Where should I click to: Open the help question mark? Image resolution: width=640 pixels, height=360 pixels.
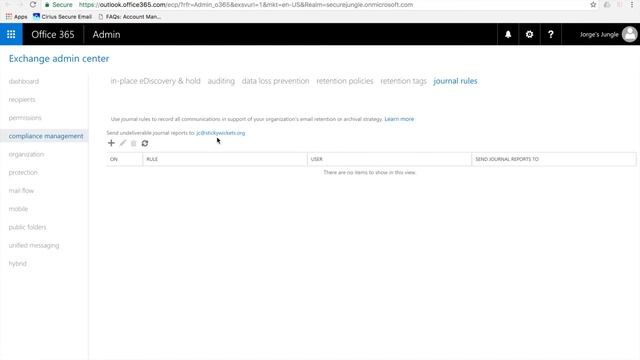click(x=551, y=34)
